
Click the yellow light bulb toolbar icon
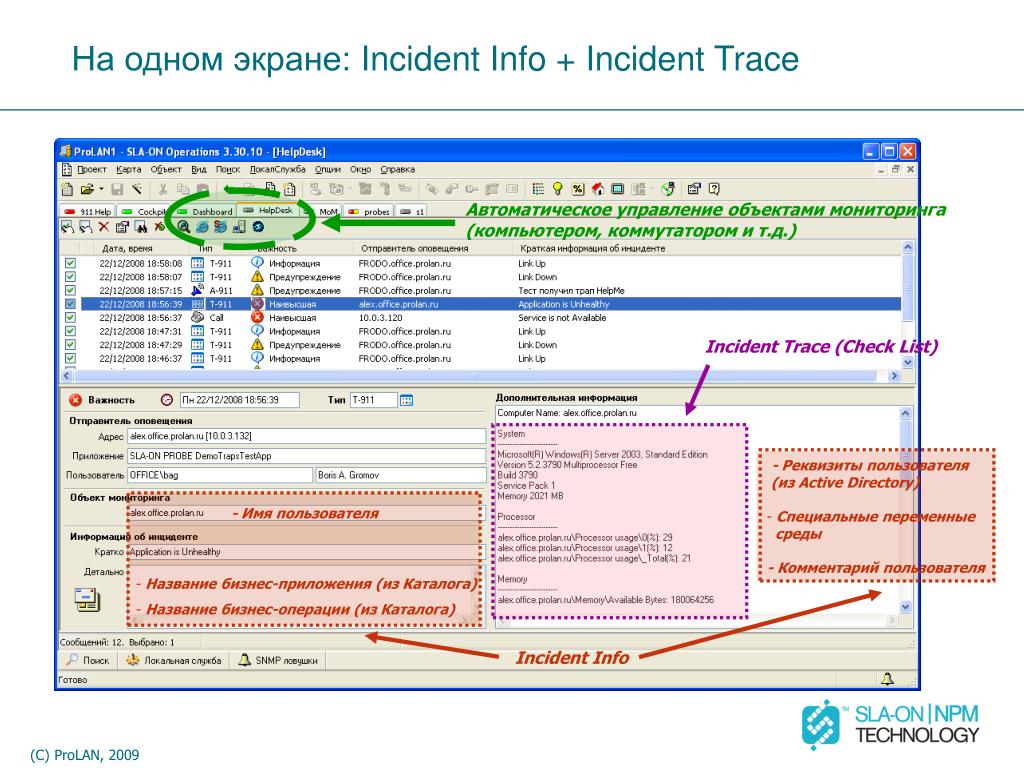tap(558, 189)
